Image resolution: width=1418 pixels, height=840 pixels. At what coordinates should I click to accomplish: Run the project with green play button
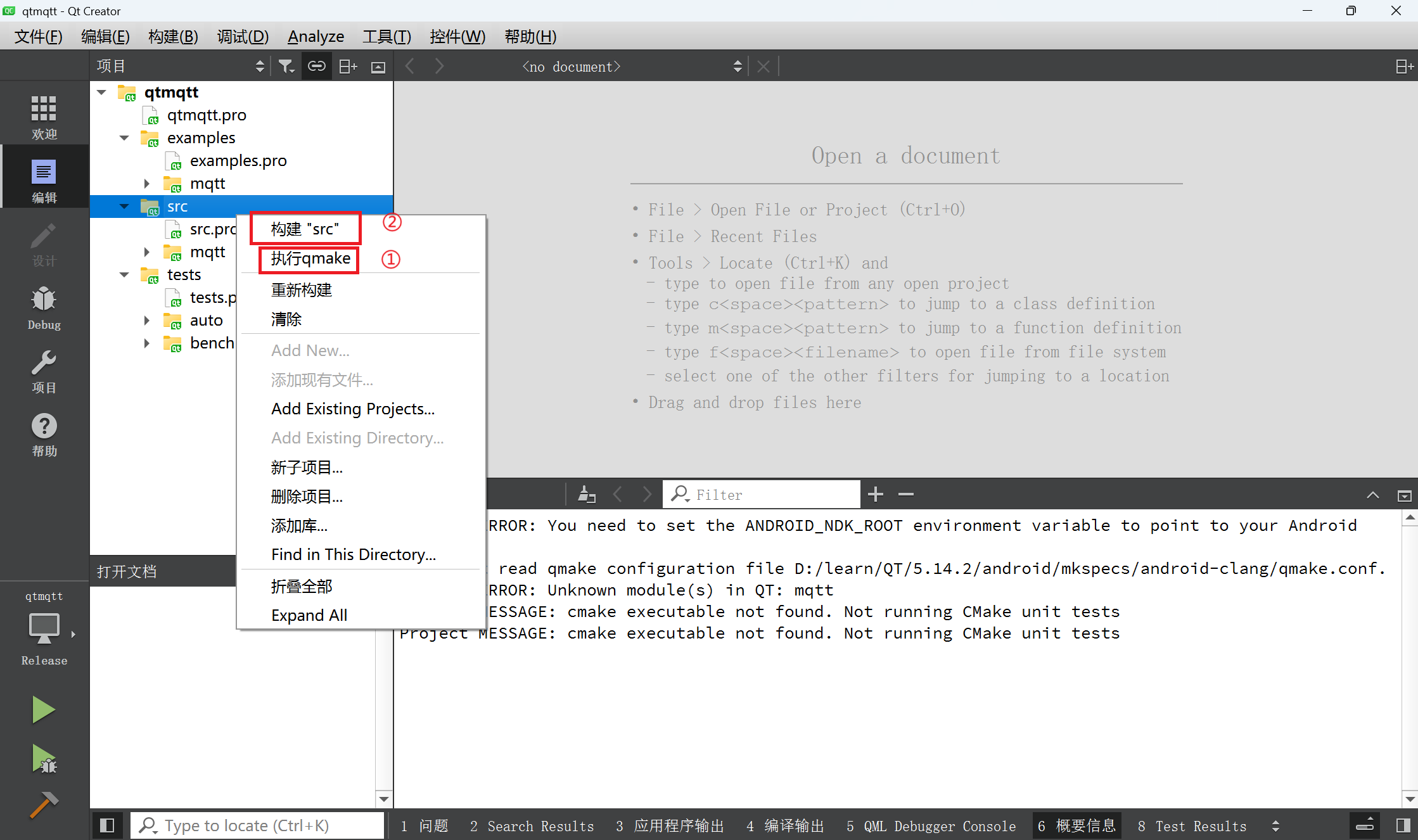click(x=43, y=710)
